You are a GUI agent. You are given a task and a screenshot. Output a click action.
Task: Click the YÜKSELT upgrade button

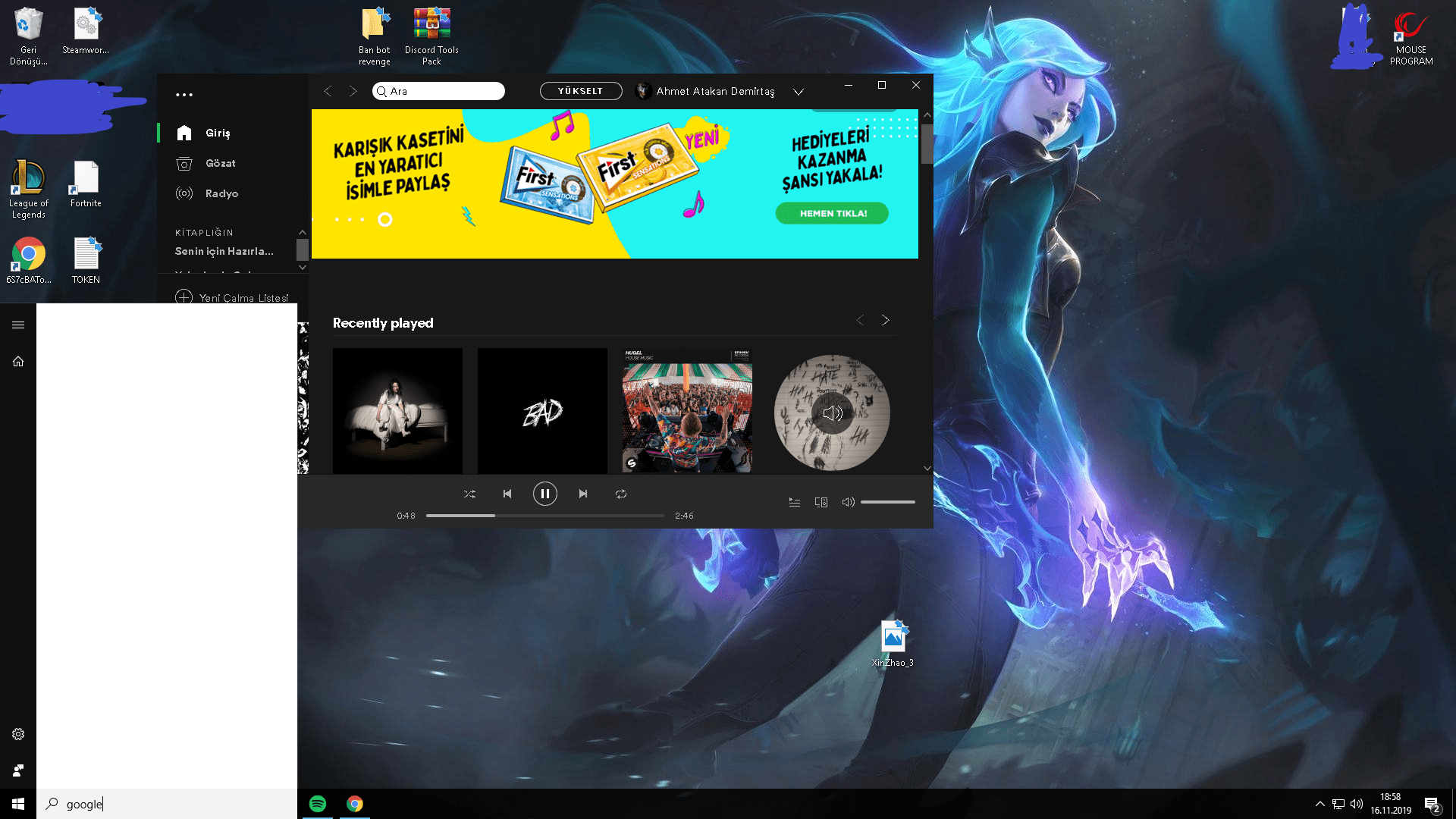(x=581, y=91)
